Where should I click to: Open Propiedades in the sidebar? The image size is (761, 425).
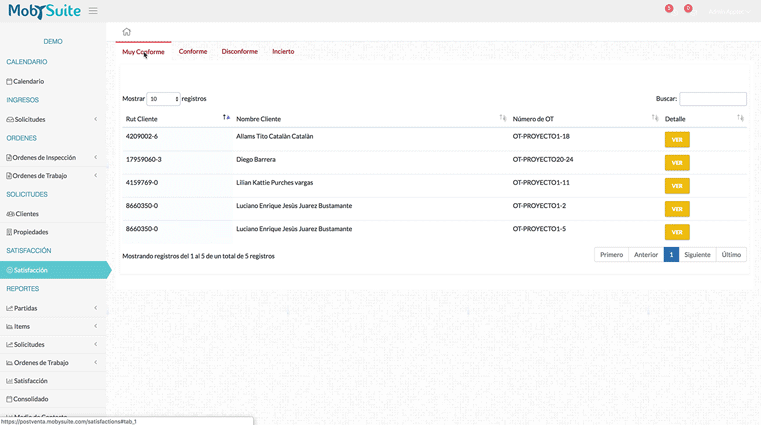tap(52, 232)
